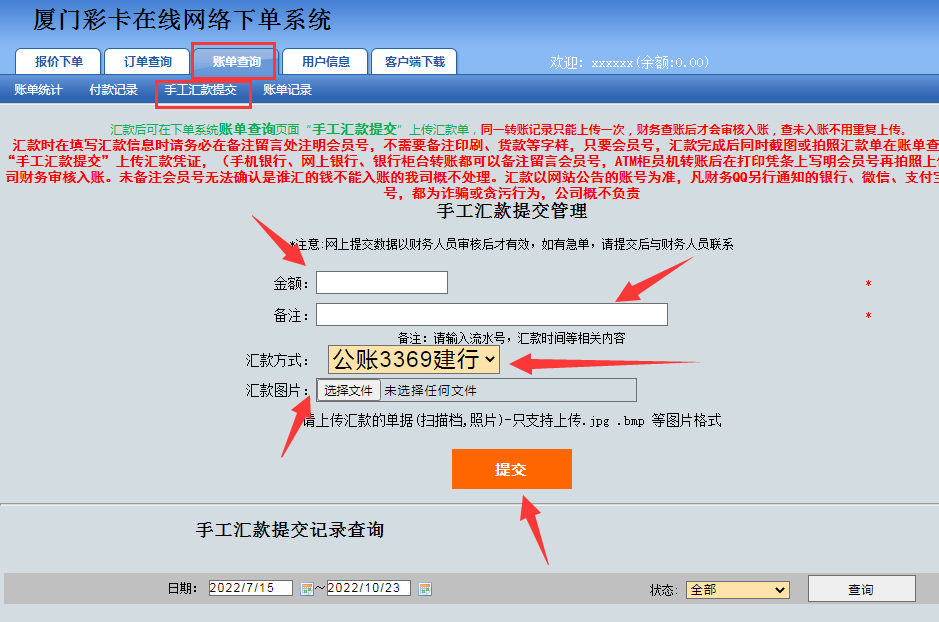The height and width of the screenshot is (622, 939).
Task: View the 付款记录 submenu page
Action: pyautogui.click(x=113, y=90)
